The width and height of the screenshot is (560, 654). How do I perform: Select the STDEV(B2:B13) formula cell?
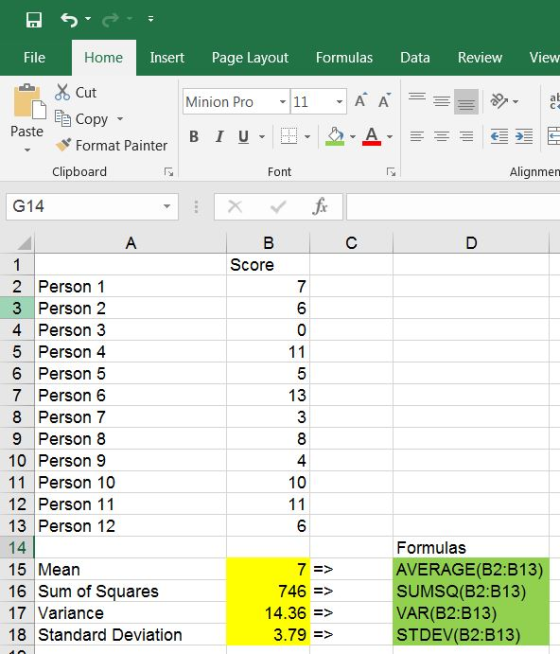[471, 635]
